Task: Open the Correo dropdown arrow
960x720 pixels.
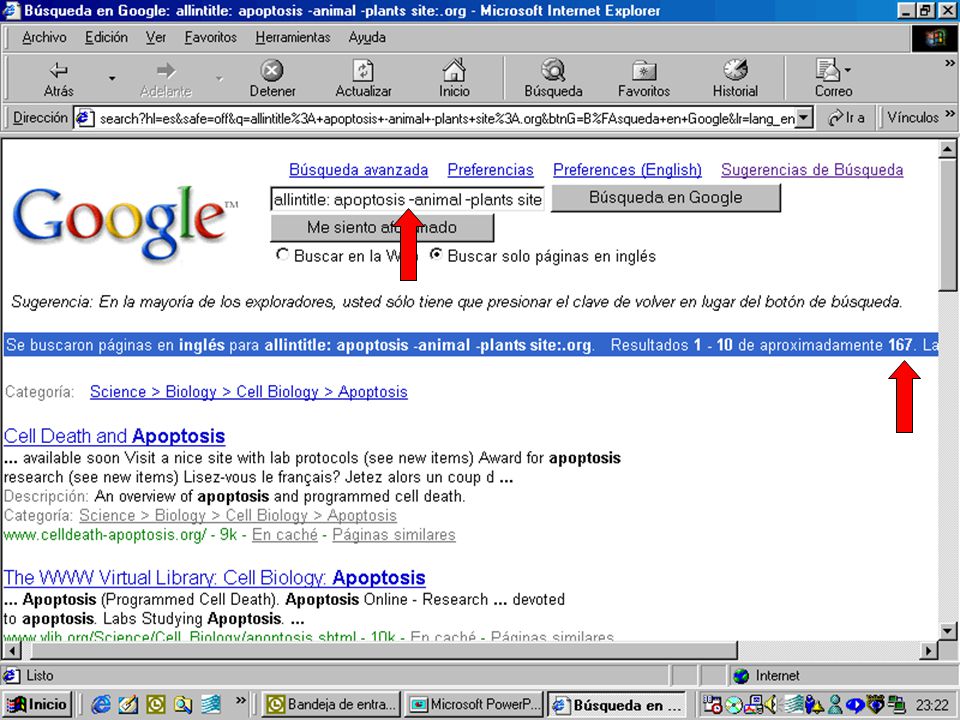Action: (x=848, y=70)
